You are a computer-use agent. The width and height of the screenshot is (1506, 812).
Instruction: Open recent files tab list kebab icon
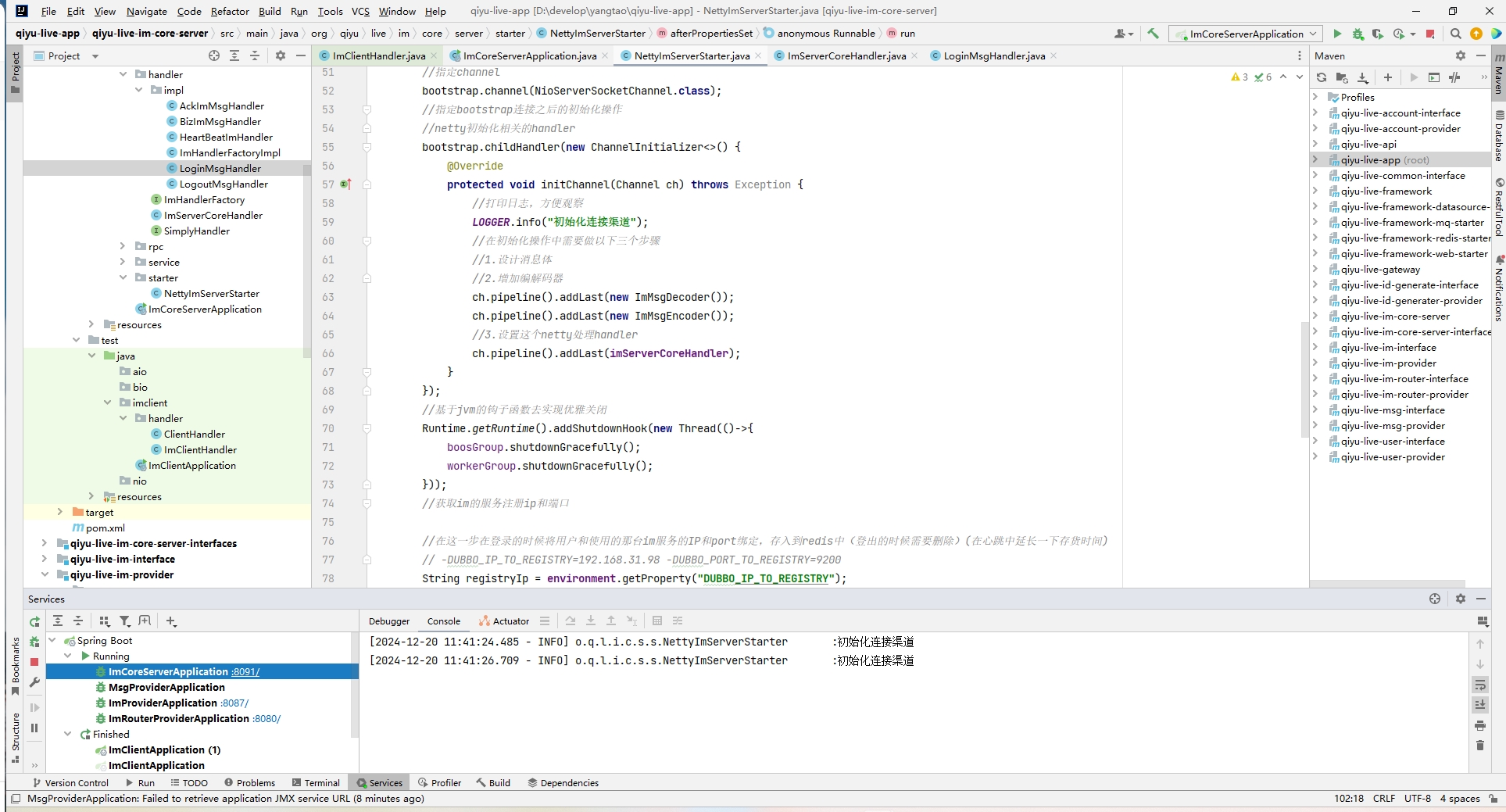1299,55
